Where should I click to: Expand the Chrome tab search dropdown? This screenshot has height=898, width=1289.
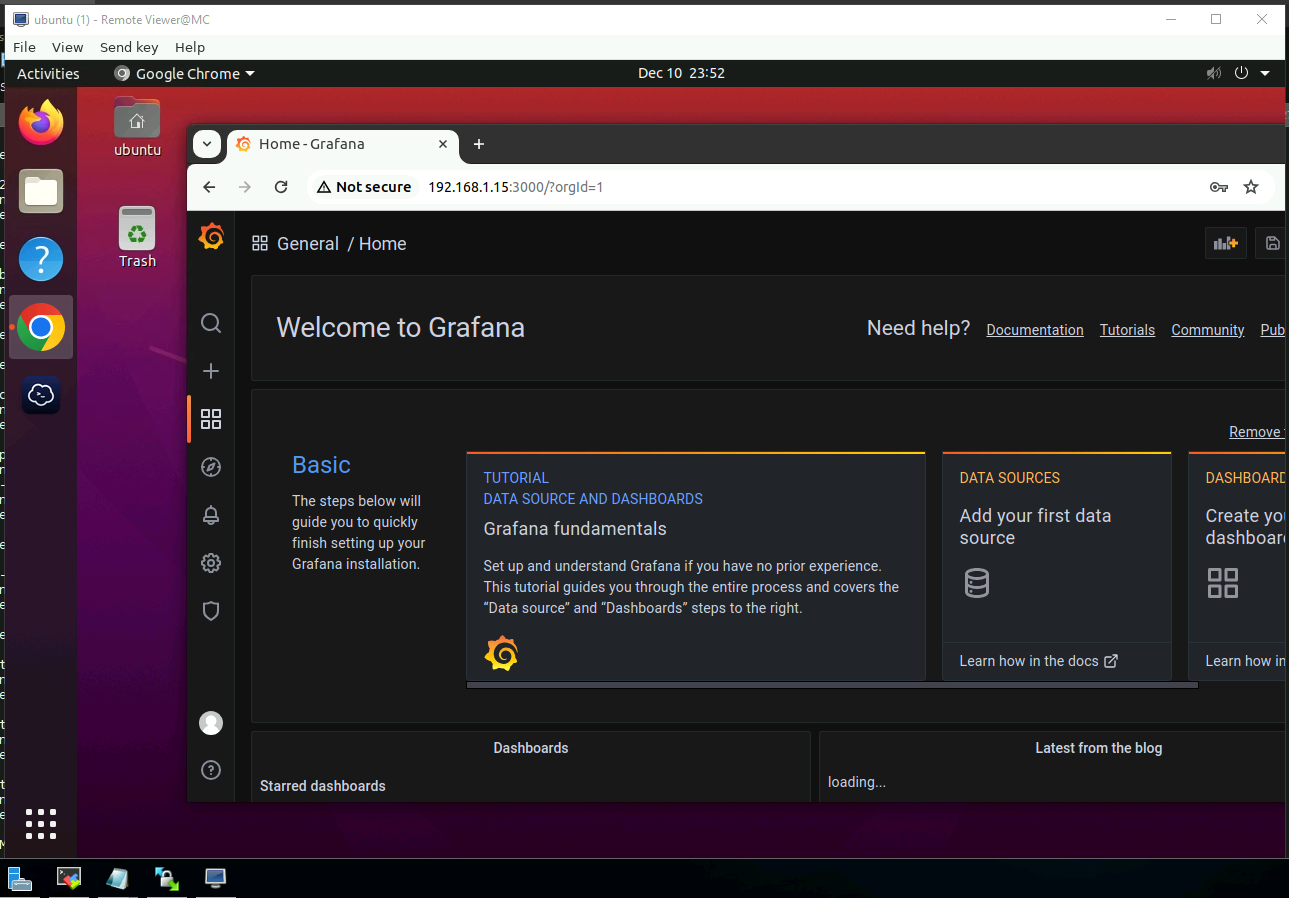coord(206,144)
